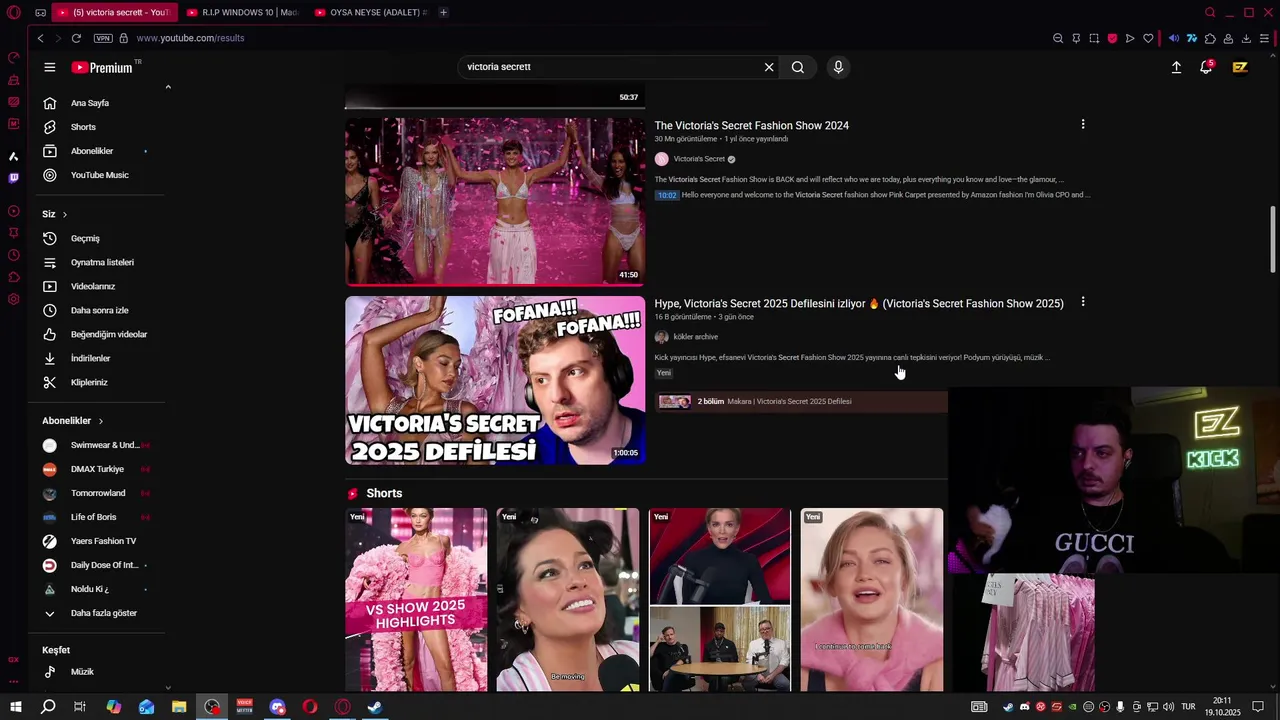Screen dimensions: 1280x720
Task: Play VICTORIA'S SECRET 2025 DEFILESI thumbnail
Action: [495, 380]
